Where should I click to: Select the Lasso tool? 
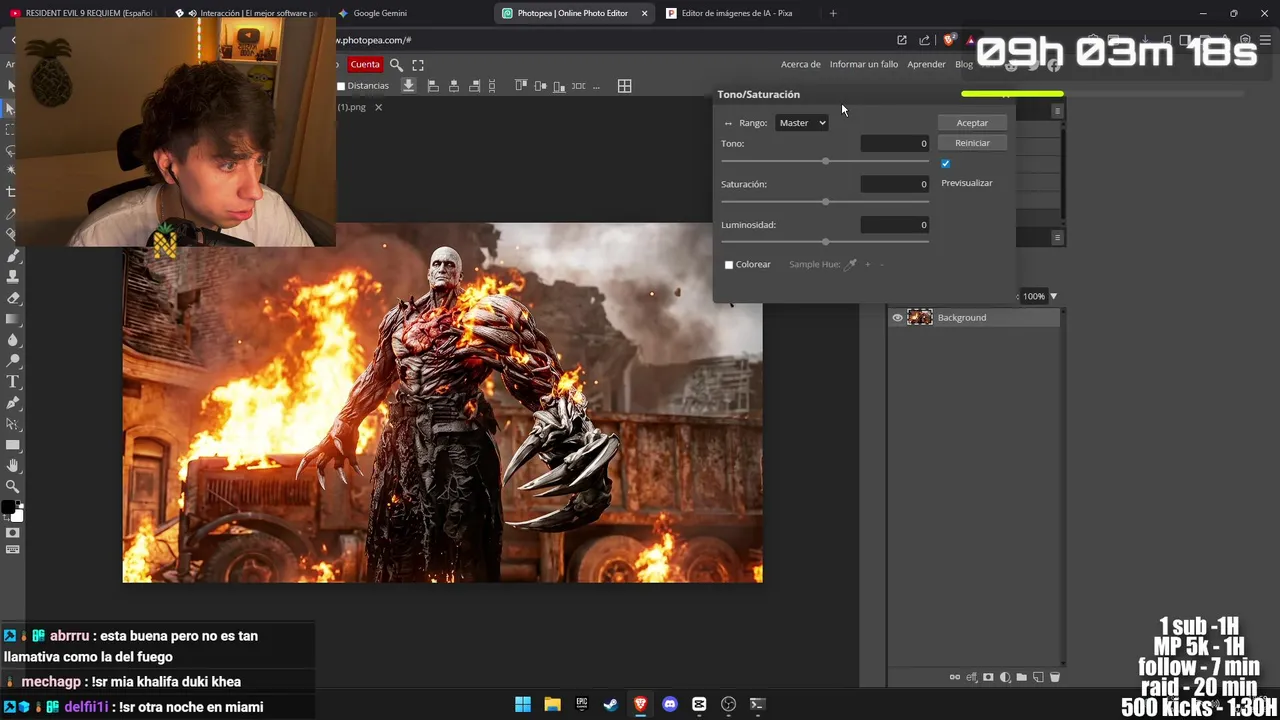pos(12,150)
